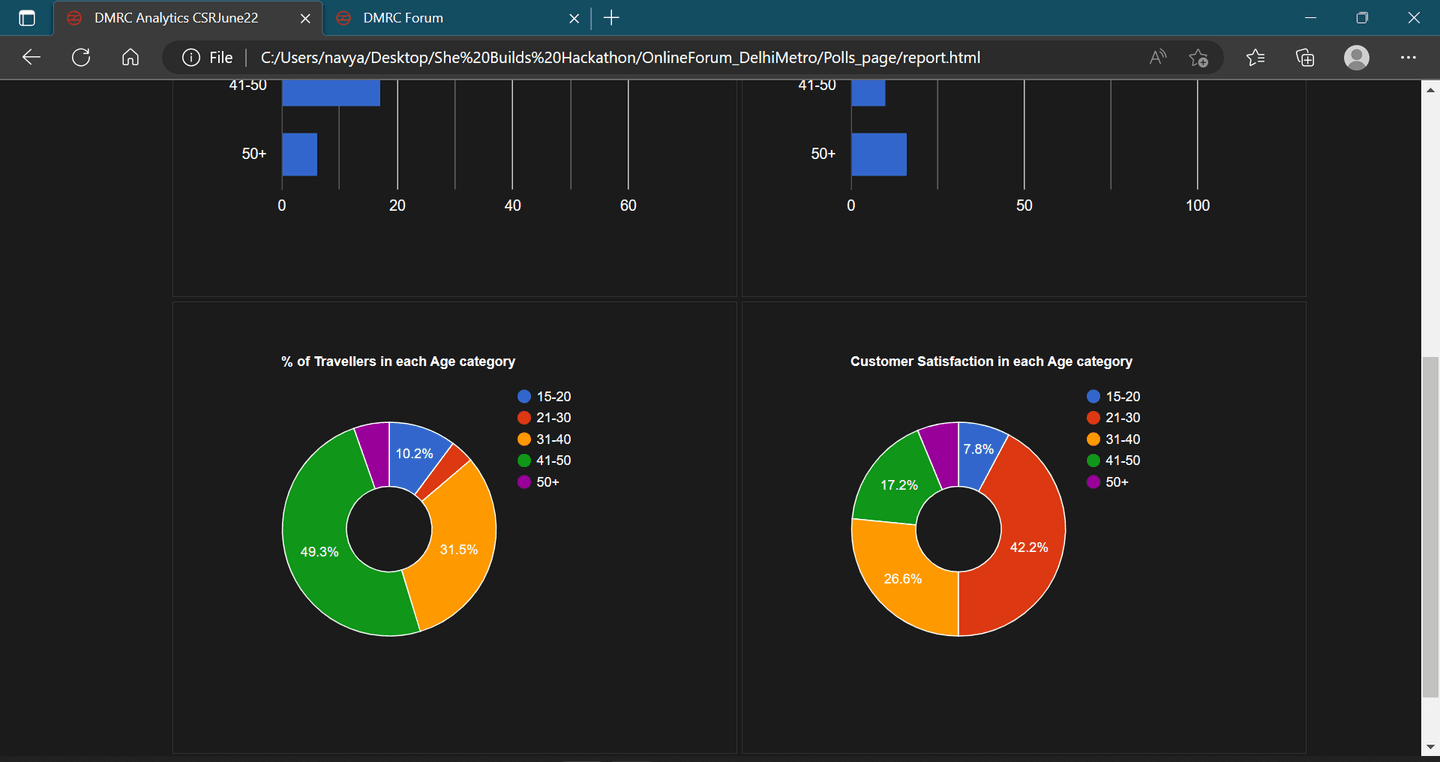The height and width of the screenshot is (762, 1440).
Task: Add this page to favorites
Action: click(1198, 58)
